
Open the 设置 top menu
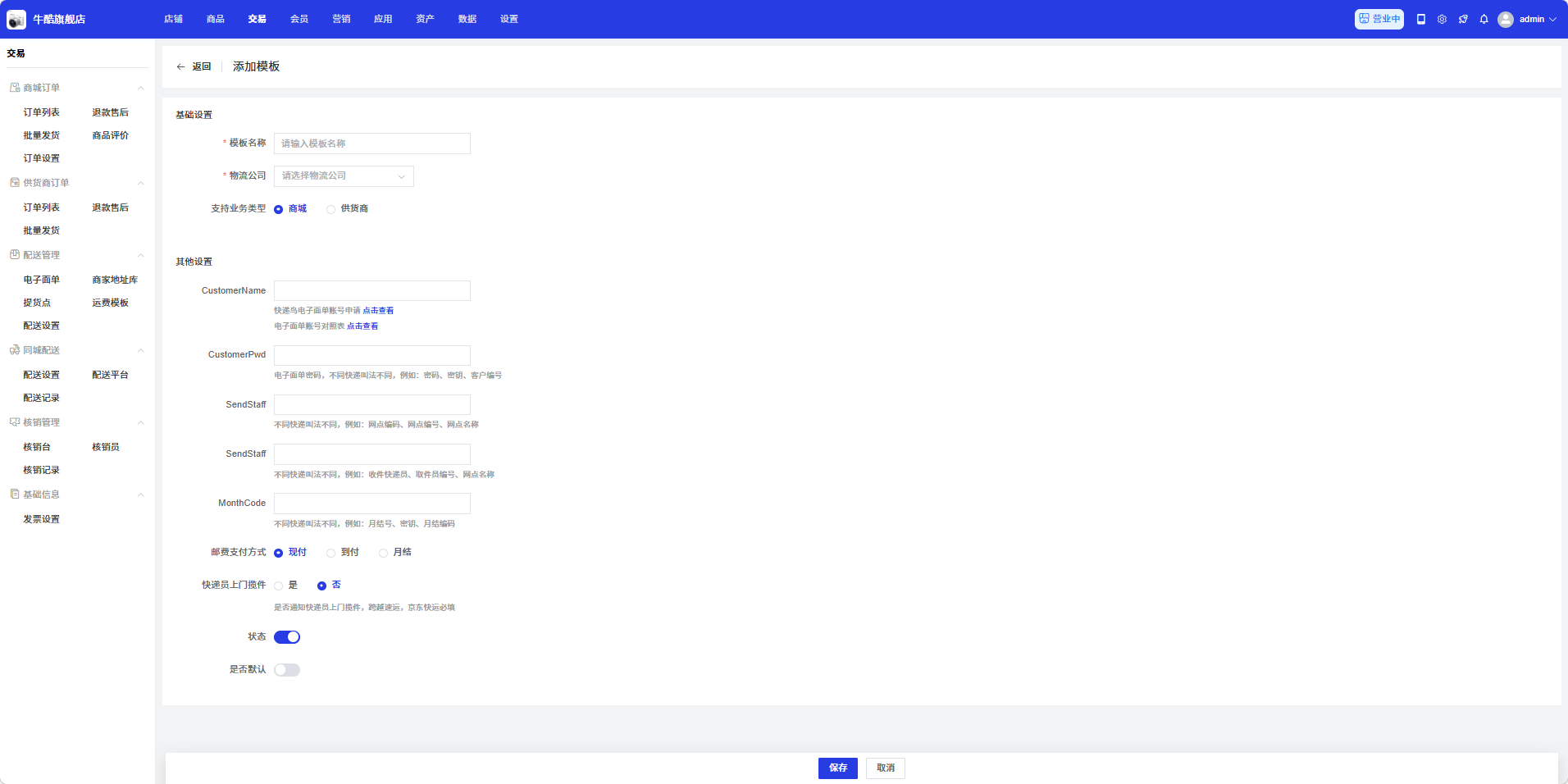pyautogui.click(x=509, y=19)
